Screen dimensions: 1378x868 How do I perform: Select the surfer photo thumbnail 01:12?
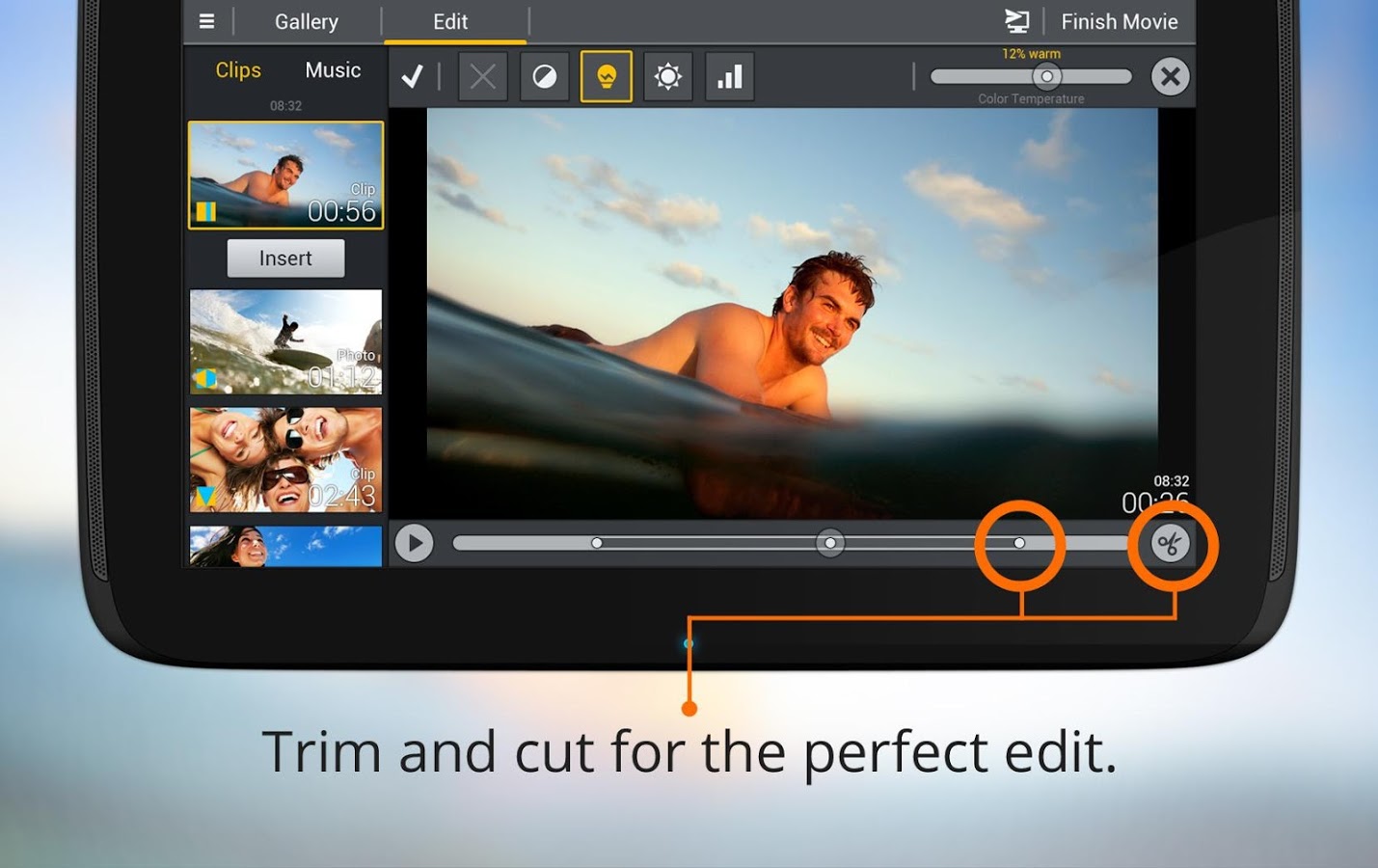[285, 341]
